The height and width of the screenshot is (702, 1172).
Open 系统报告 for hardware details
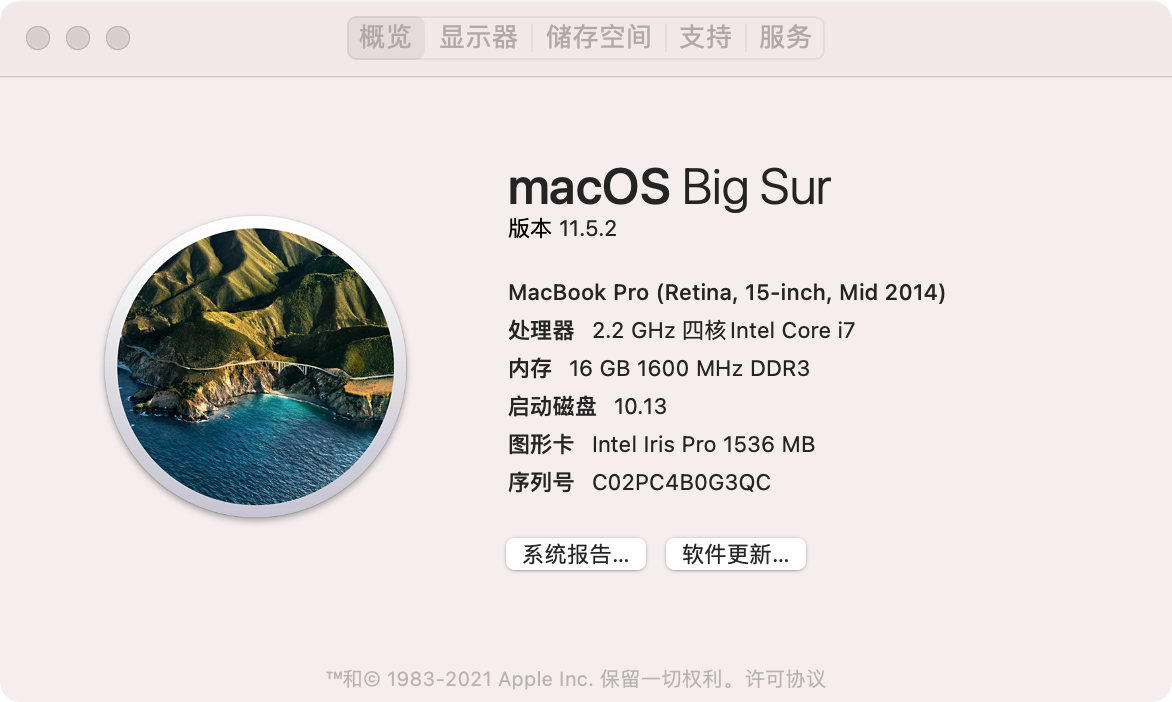coord(576,554)
